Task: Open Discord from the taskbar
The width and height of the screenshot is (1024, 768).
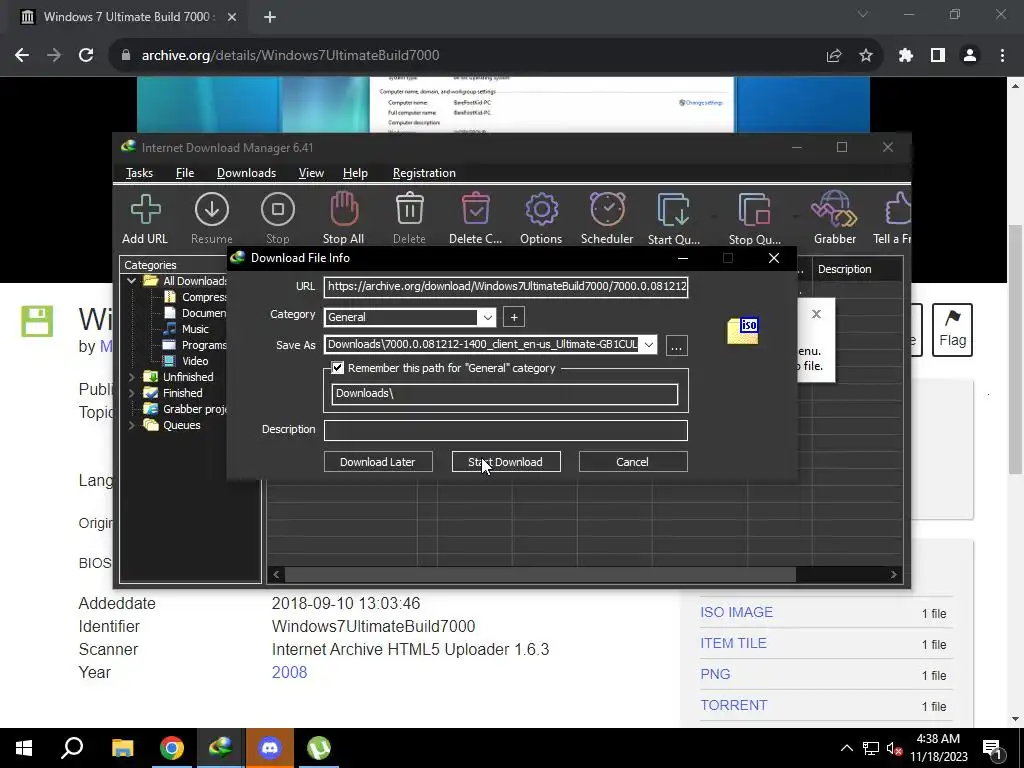Action: (270, 748)
